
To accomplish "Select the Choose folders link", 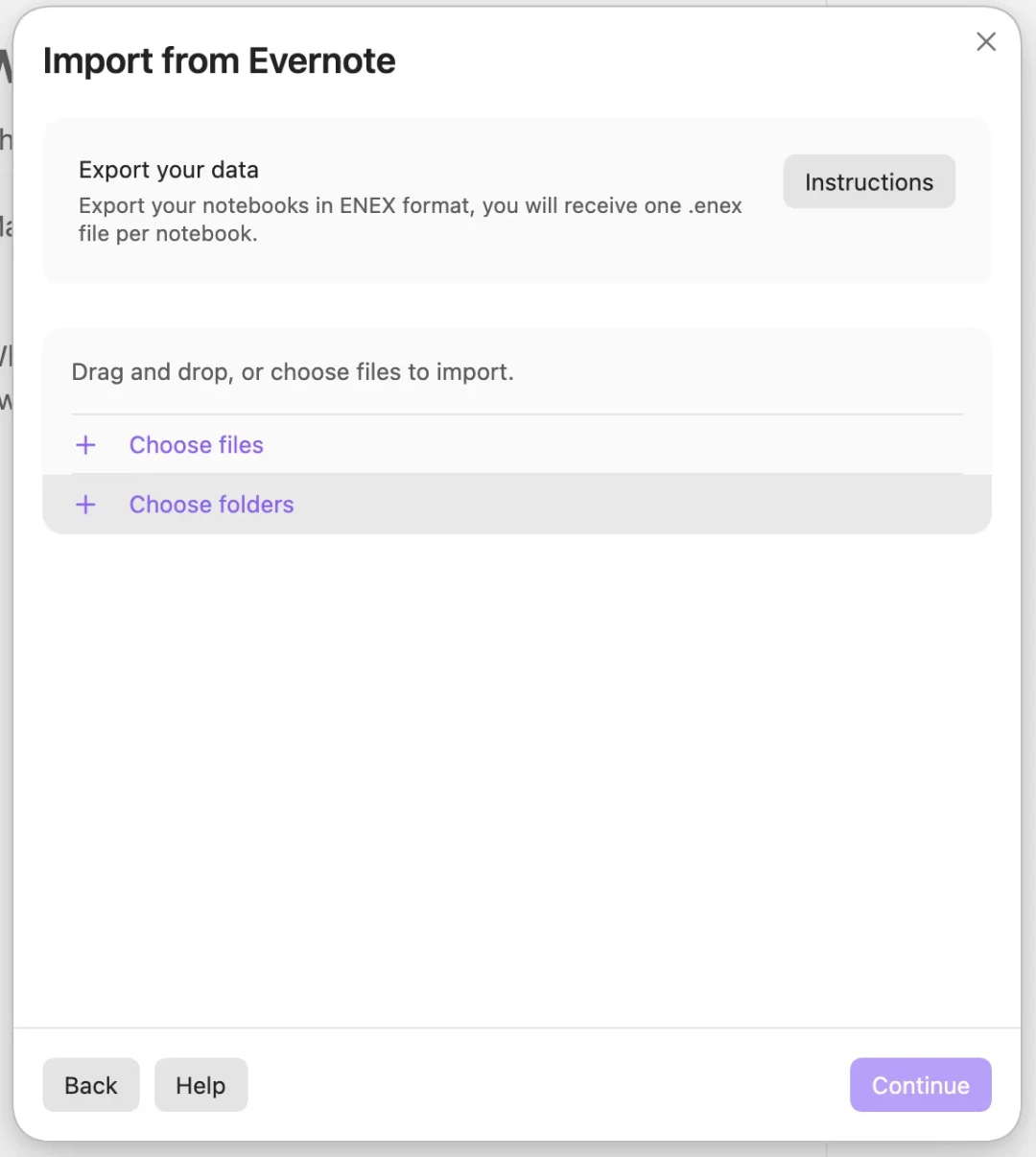I will click(212, 505).
